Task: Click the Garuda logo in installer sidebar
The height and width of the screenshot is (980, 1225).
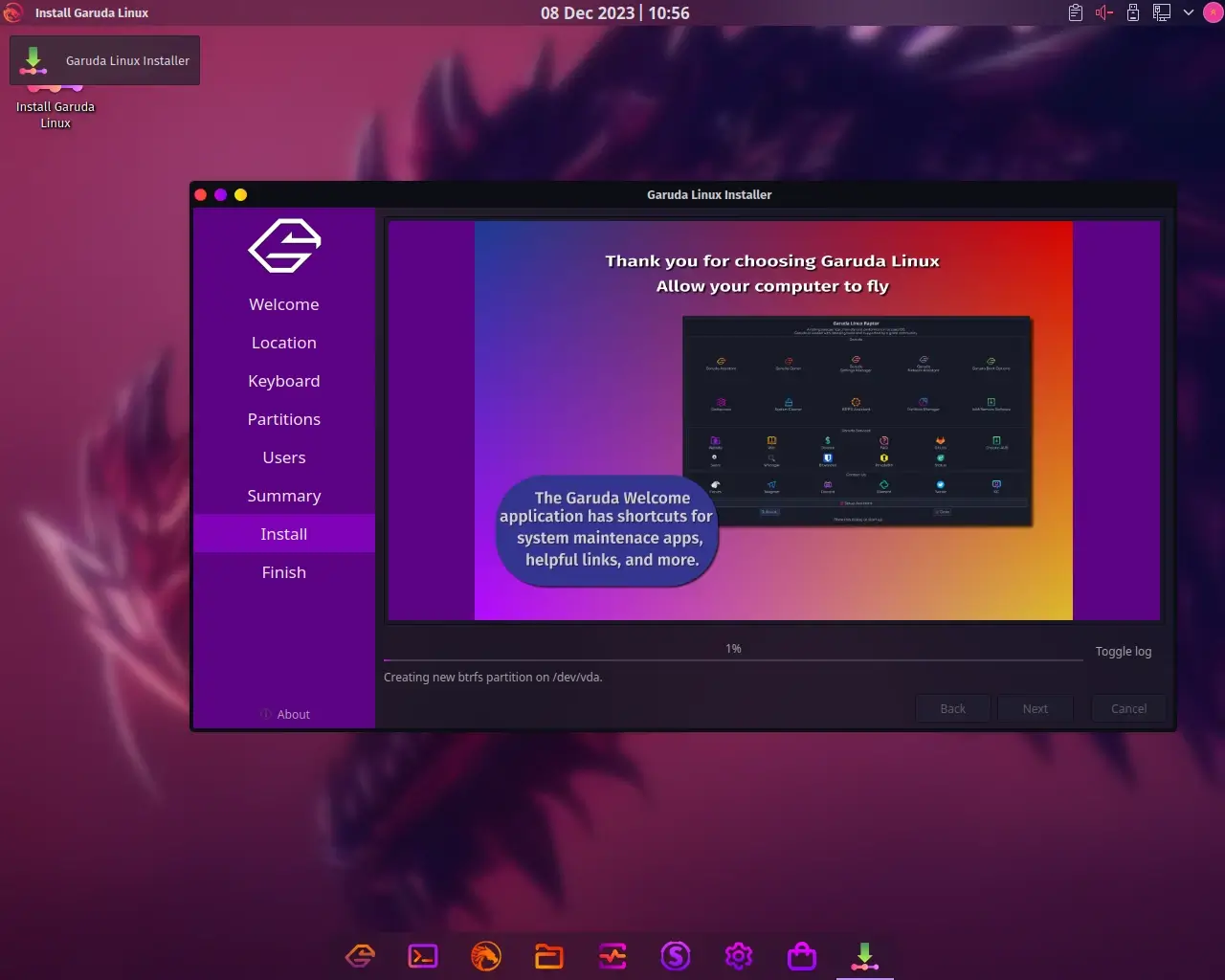Action: (284, 246)
